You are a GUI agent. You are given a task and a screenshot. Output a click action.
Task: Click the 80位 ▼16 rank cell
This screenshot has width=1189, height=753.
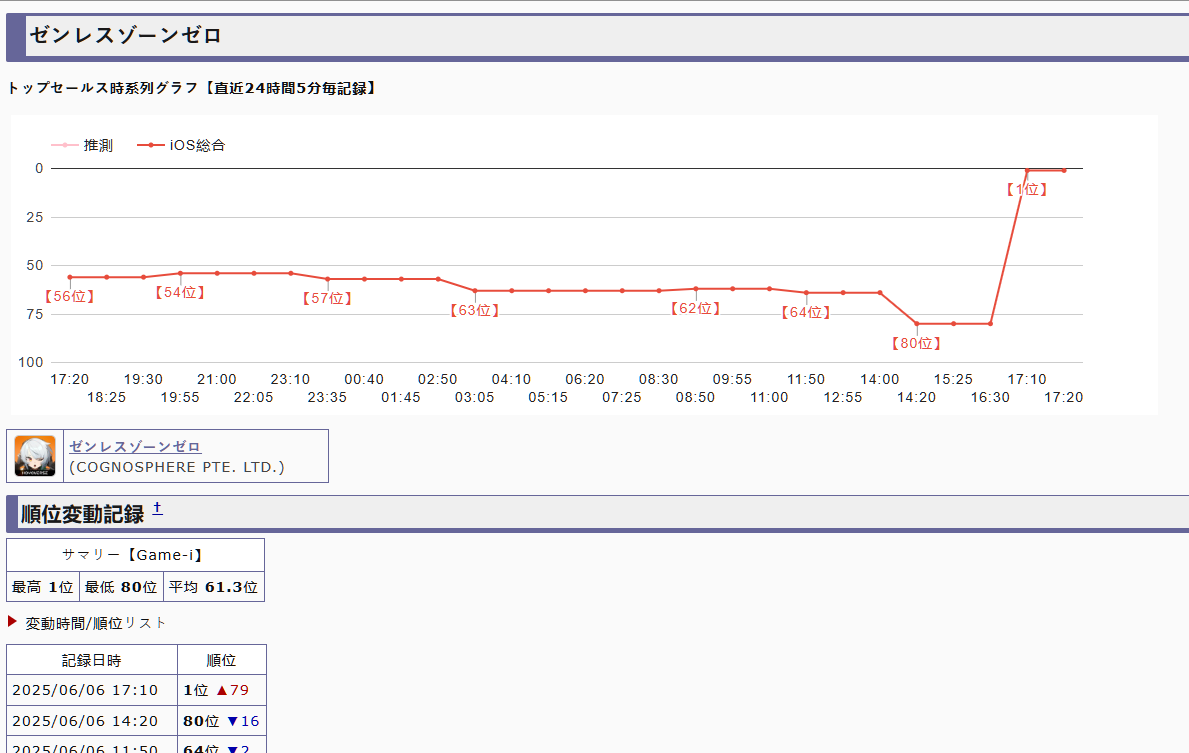[221, 721]
